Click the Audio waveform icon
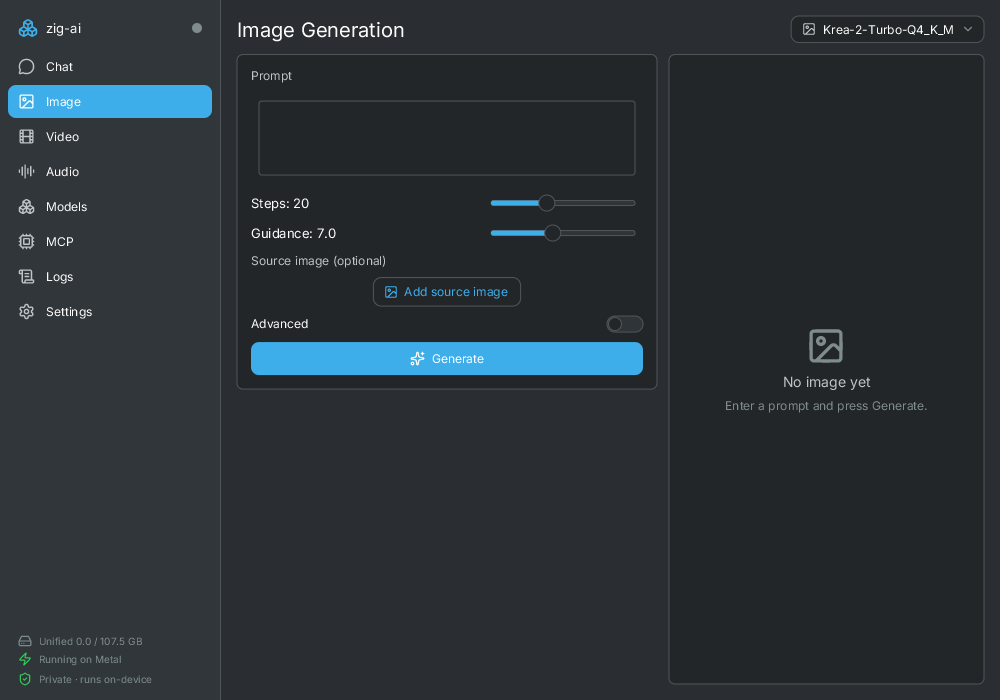 tap(26, 171)
